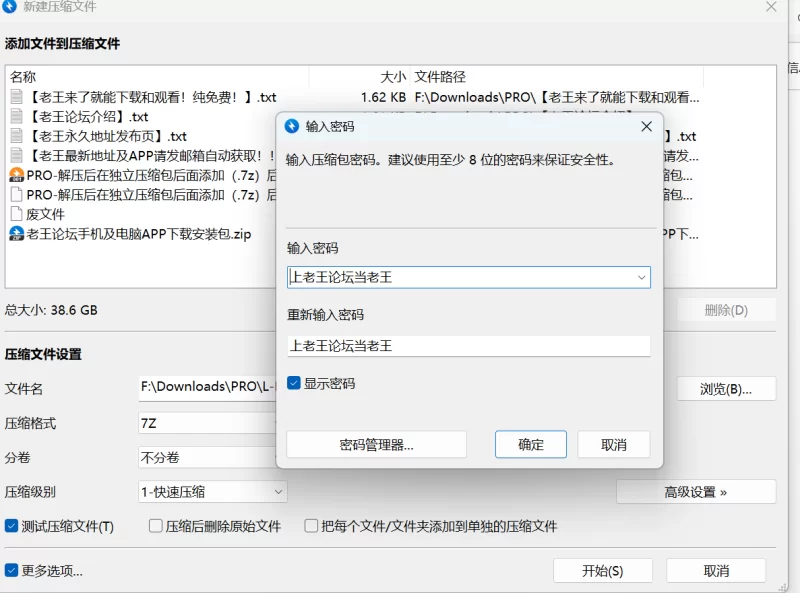Click the icon of 【老王永久地址发布页】.txt

point(16,136)
